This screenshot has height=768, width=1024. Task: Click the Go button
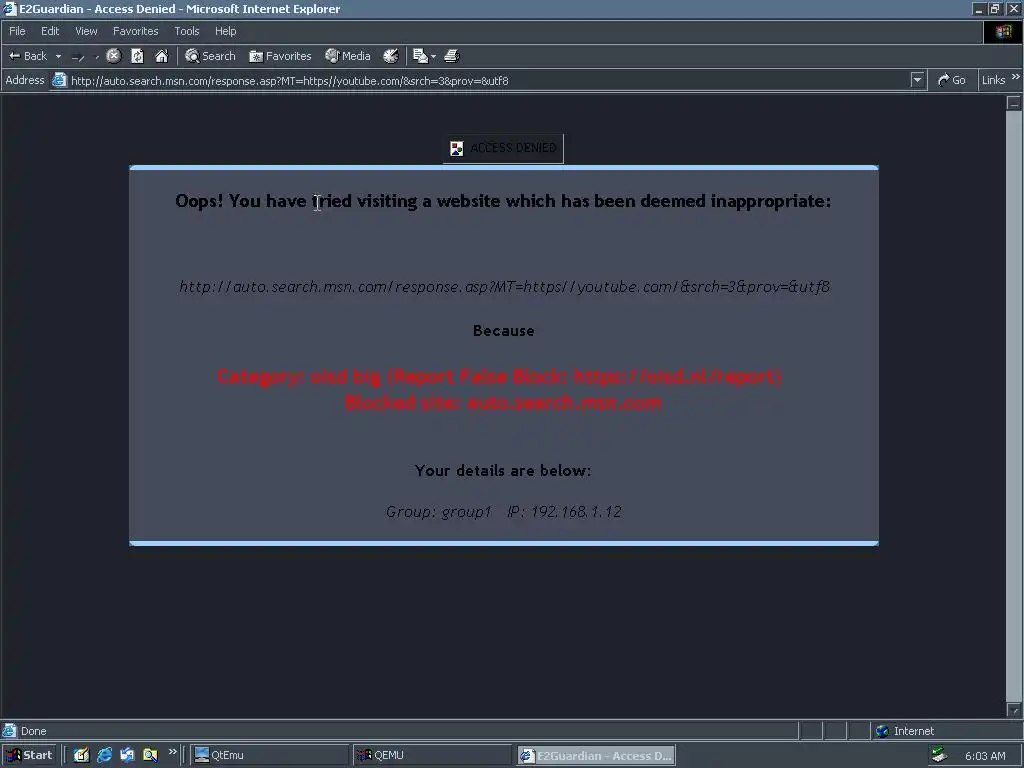[952, 80]
